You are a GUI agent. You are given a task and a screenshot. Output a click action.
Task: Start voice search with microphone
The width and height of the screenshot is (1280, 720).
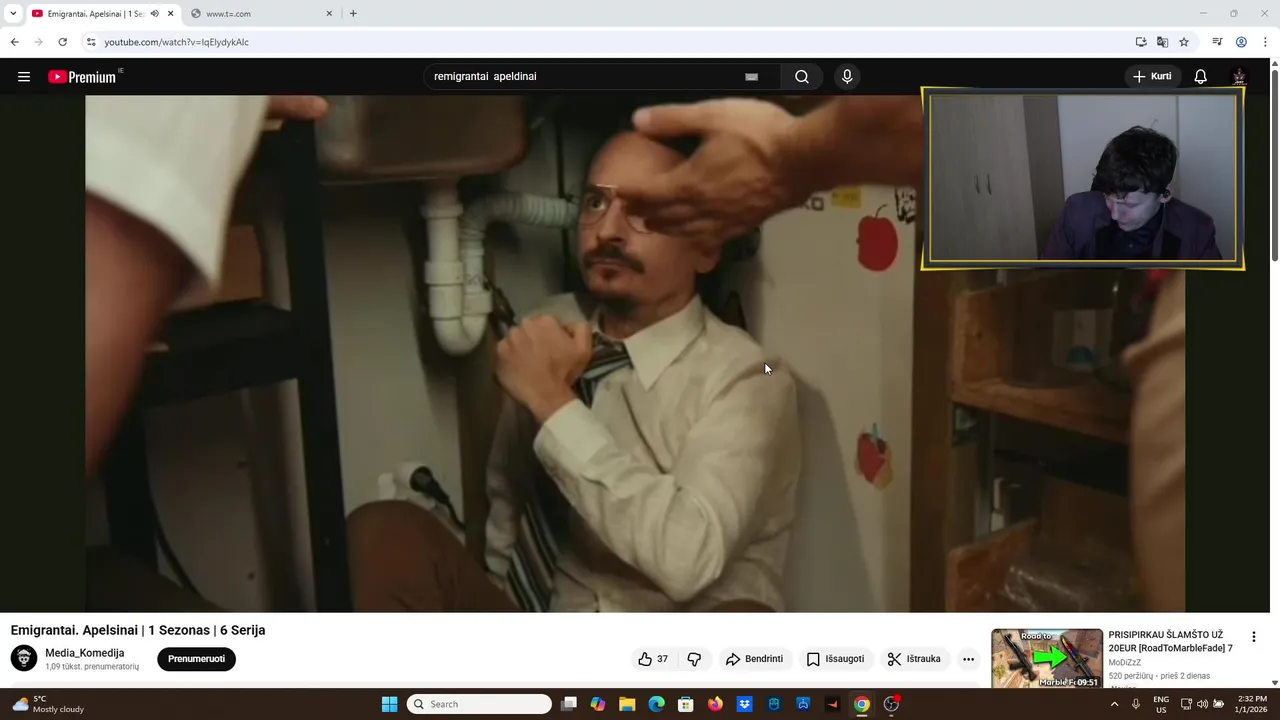(x=847, y=77)
